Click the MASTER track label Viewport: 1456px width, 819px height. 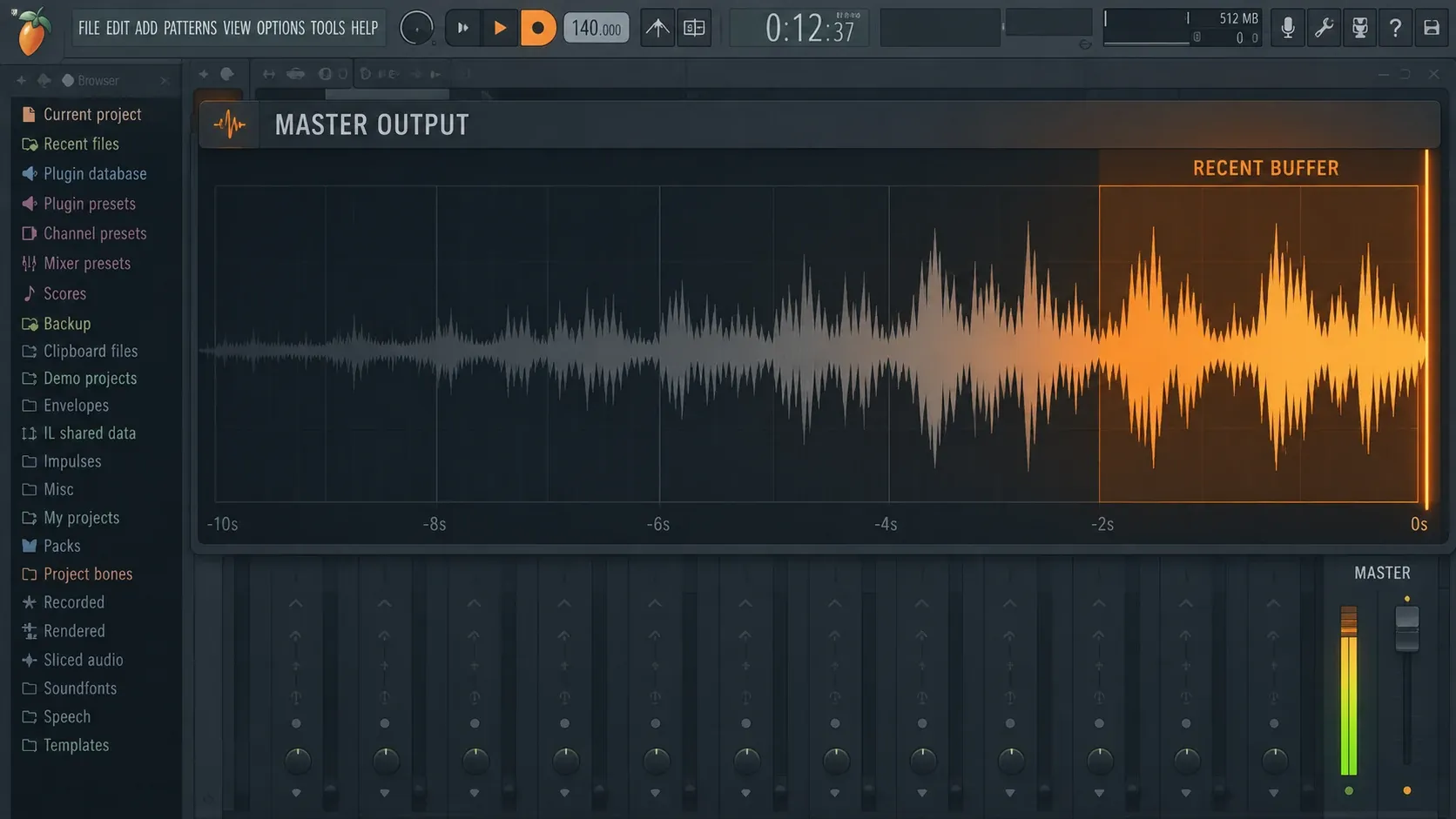tap(1382, 573)
